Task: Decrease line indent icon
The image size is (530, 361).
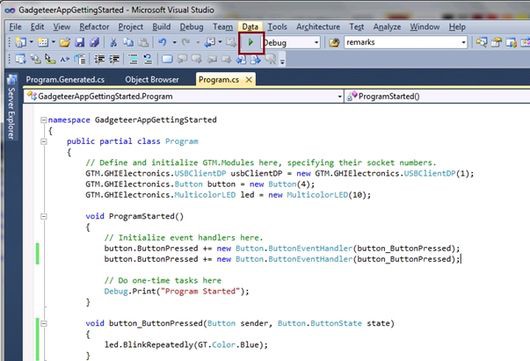Action: pyautogui.click(x=99, y=59)
